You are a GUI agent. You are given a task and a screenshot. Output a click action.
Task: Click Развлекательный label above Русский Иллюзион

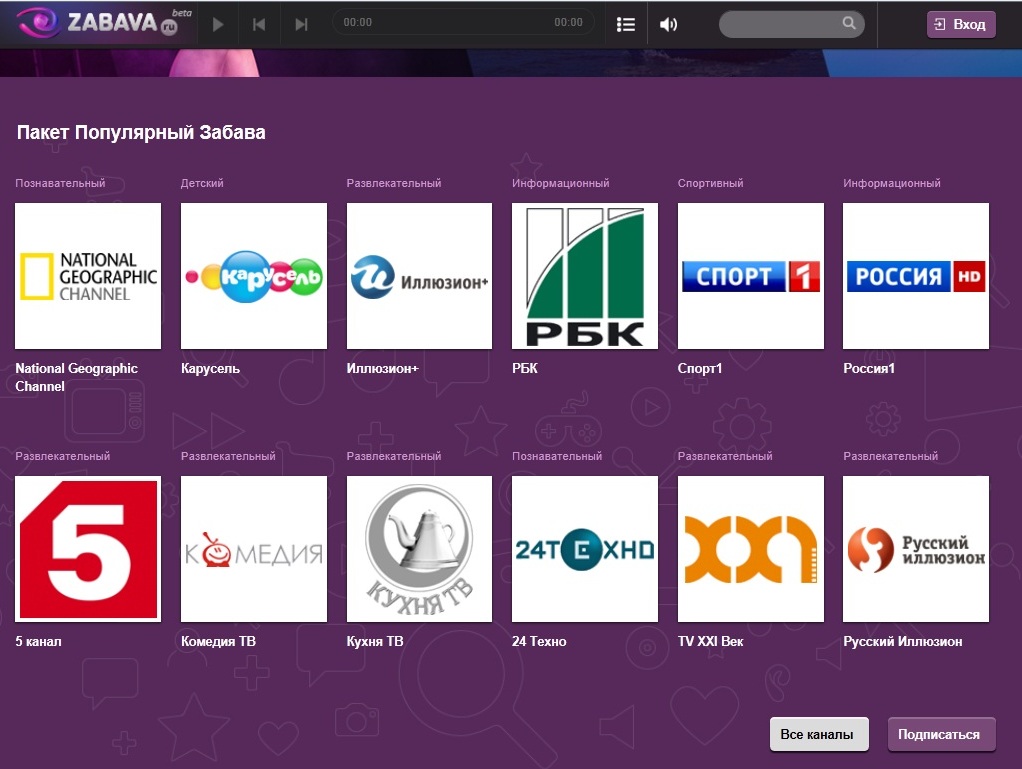point(890,456)
